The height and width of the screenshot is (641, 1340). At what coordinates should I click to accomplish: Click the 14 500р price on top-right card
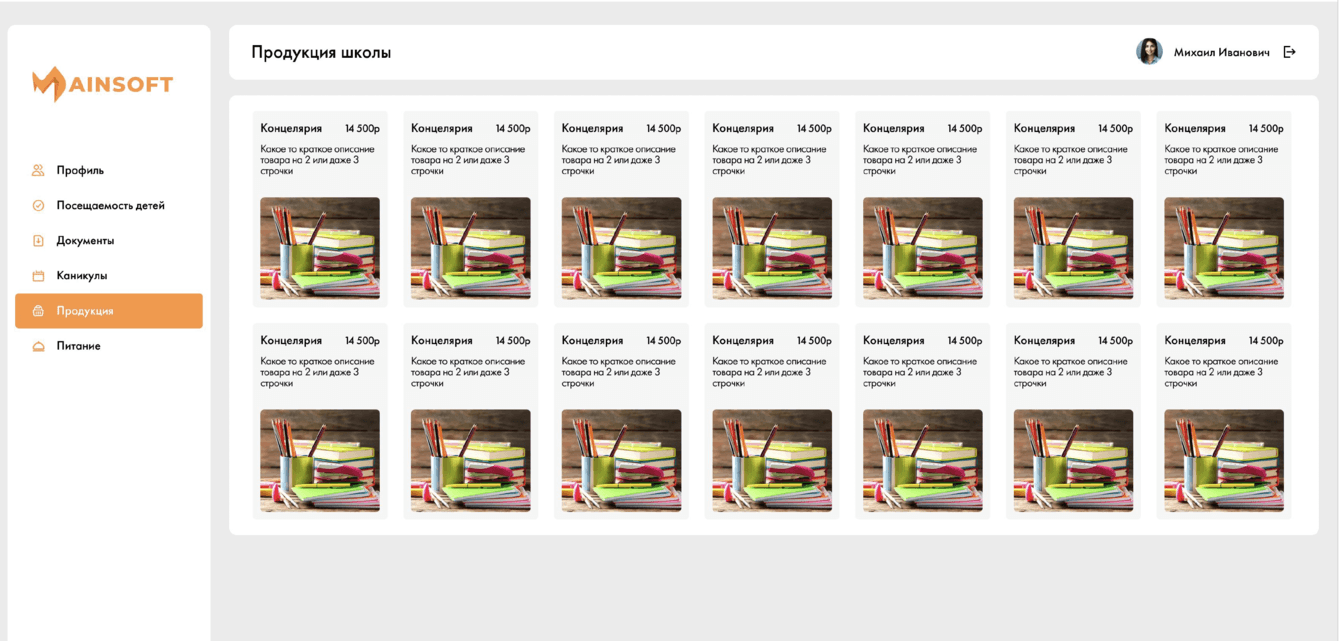point(1266,128)
